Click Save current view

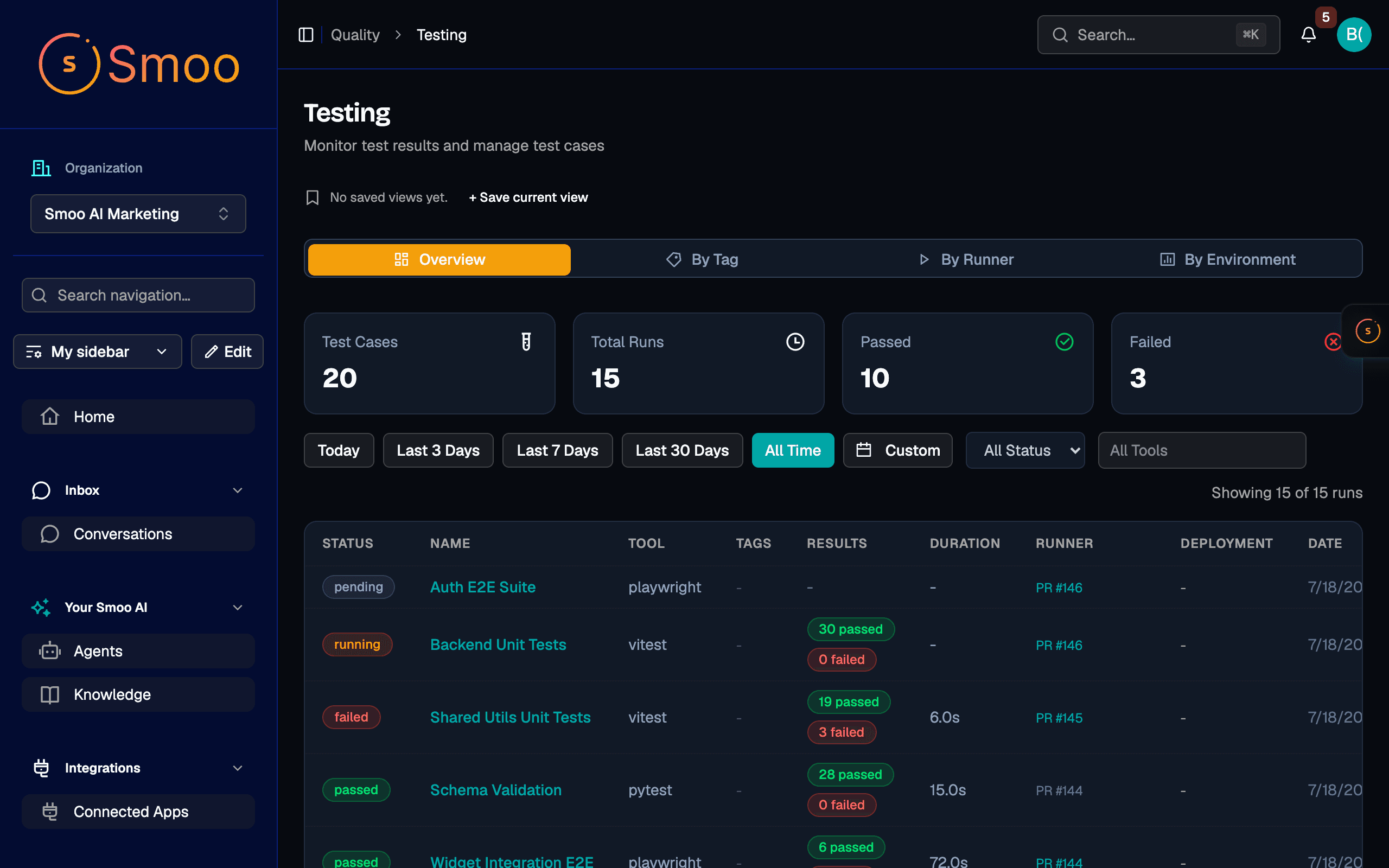(x=528, y=197)
